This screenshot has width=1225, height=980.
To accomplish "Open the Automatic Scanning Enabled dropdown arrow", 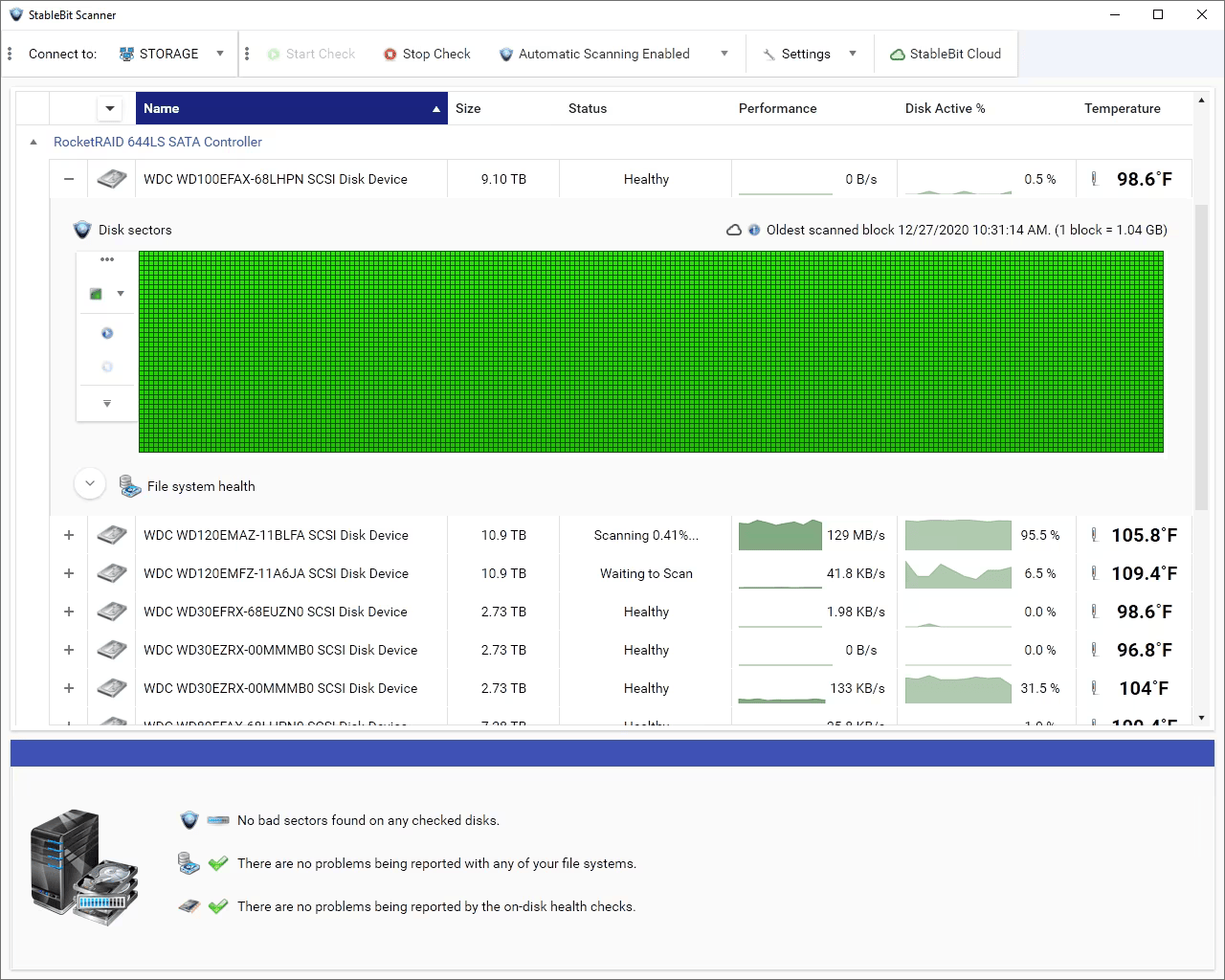I will pyautogui.click(x=724, y=54).
